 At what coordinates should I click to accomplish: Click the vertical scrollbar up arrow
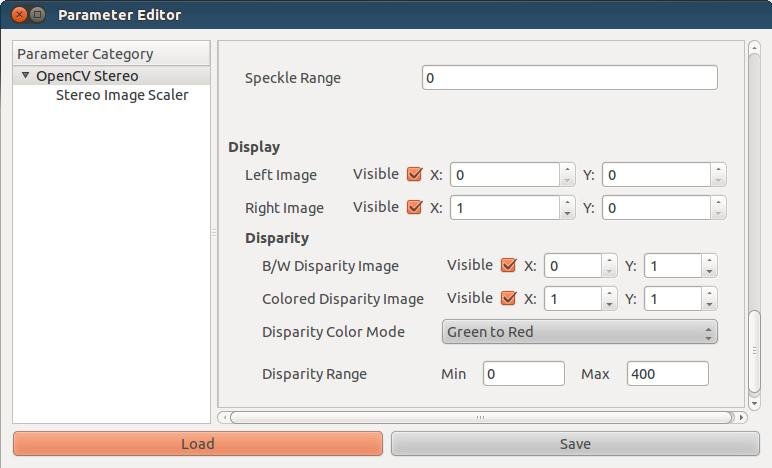pos(754,48)
